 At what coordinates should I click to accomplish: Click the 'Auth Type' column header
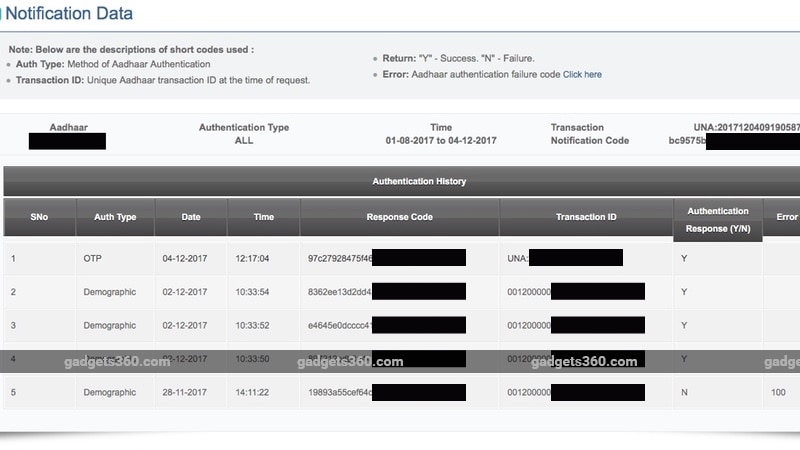[115, 217]
